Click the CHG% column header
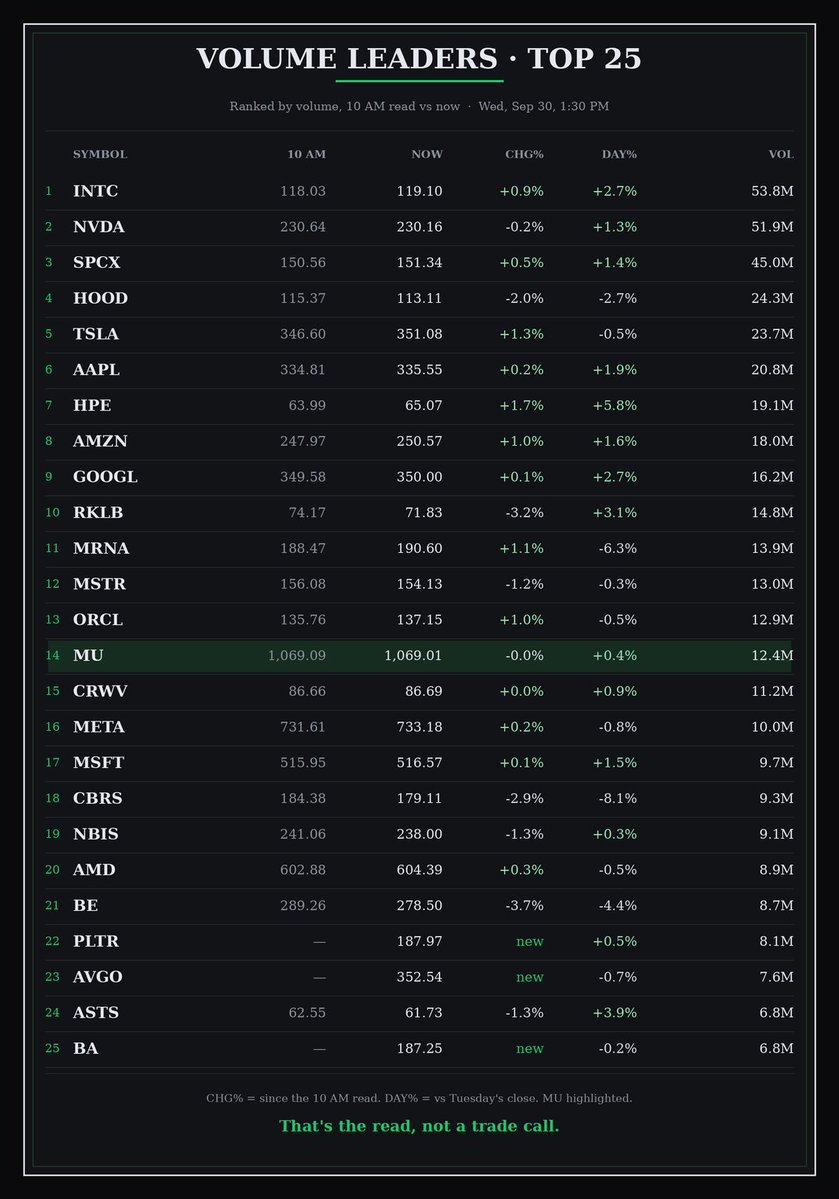The width and height of the screenshot is (839, 1199). (525, 154)
